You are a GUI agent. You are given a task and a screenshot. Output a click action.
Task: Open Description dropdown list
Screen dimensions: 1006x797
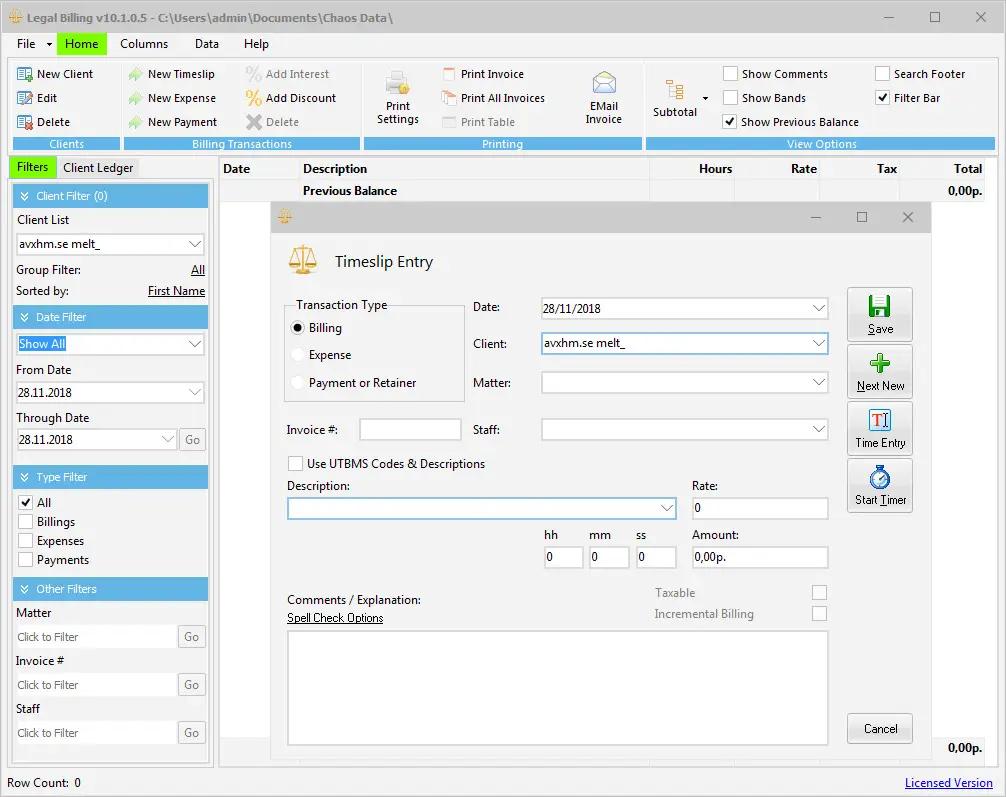(x=667, y=508)
